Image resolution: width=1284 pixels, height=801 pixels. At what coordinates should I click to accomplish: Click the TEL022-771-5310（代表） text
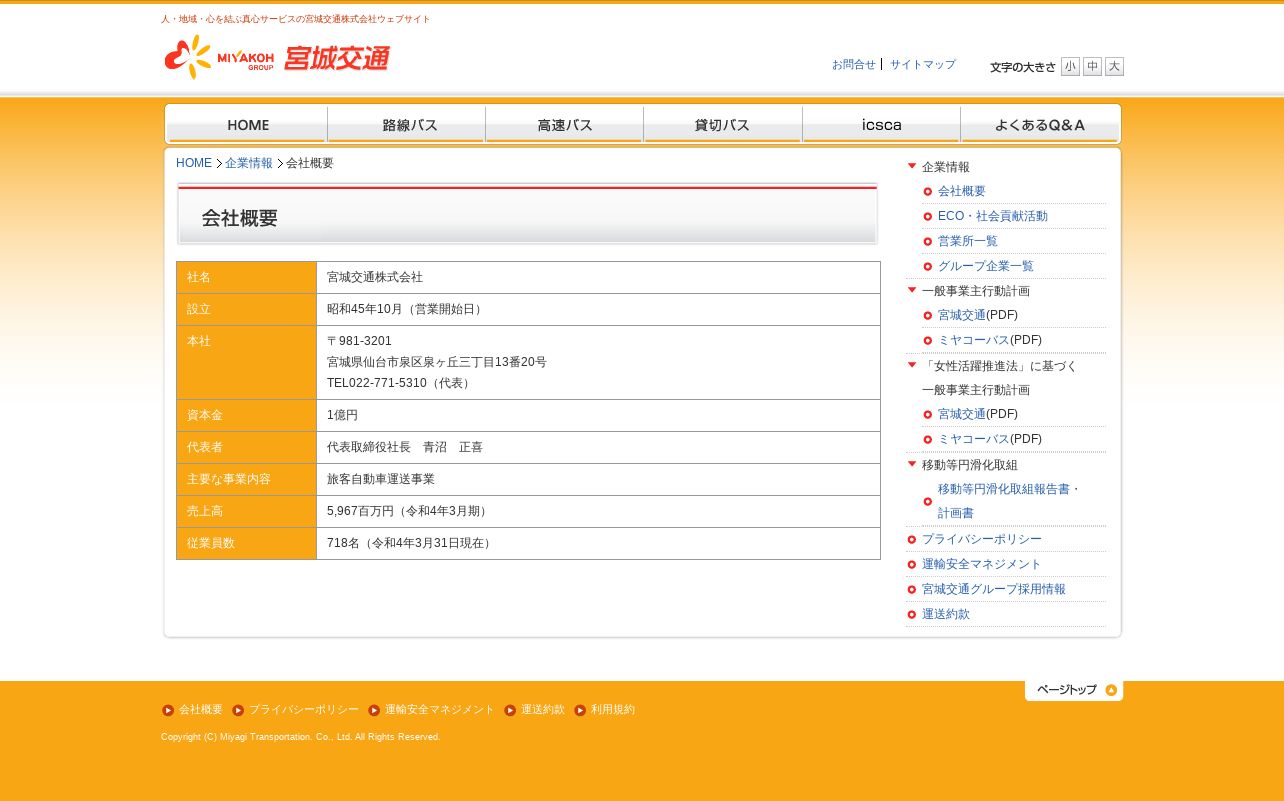click(400, 383)
